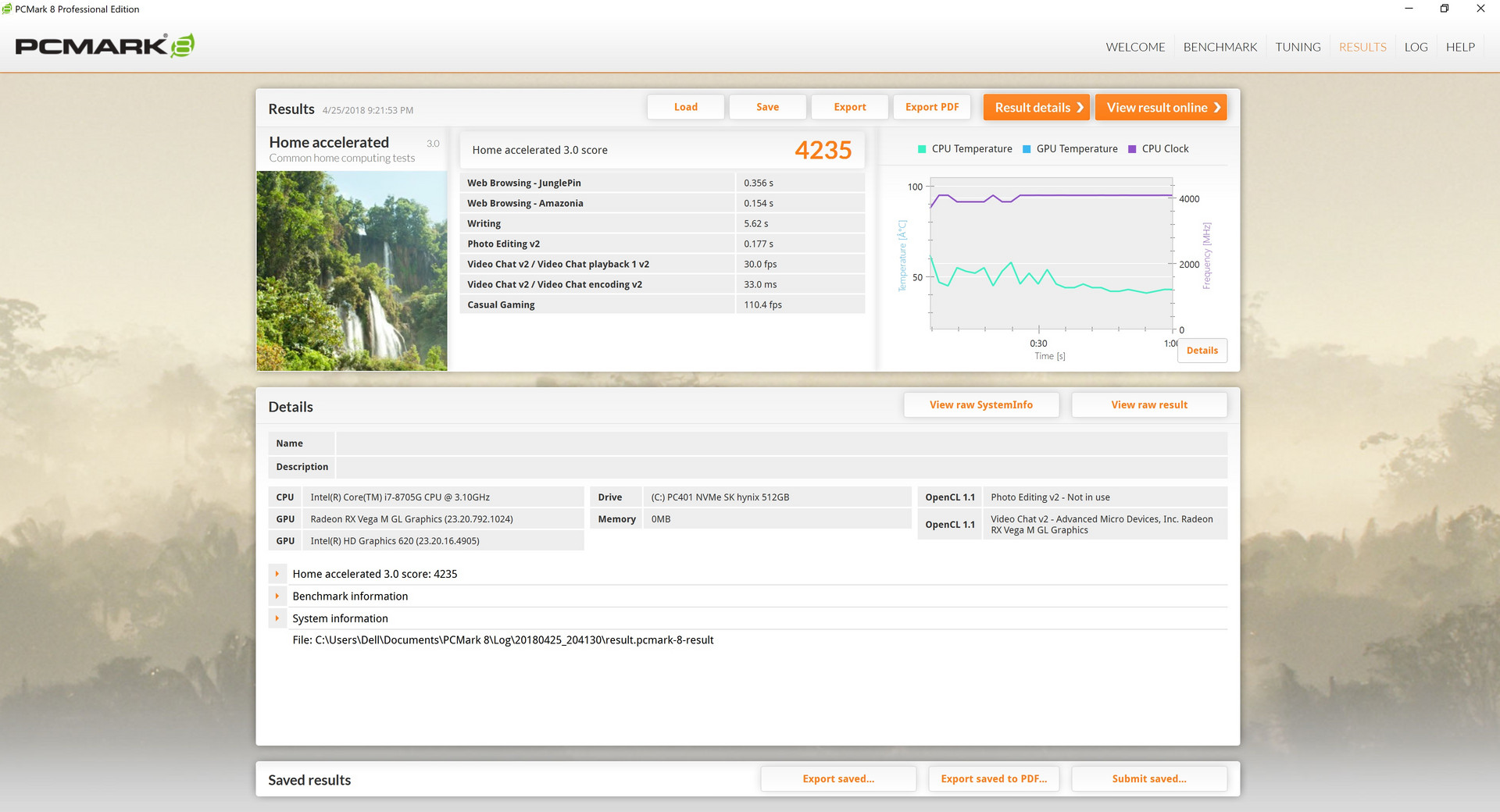Go to the TUNING tab
The height and width of the screenshot is (812, 1500).
click(x=1298, y=47)
